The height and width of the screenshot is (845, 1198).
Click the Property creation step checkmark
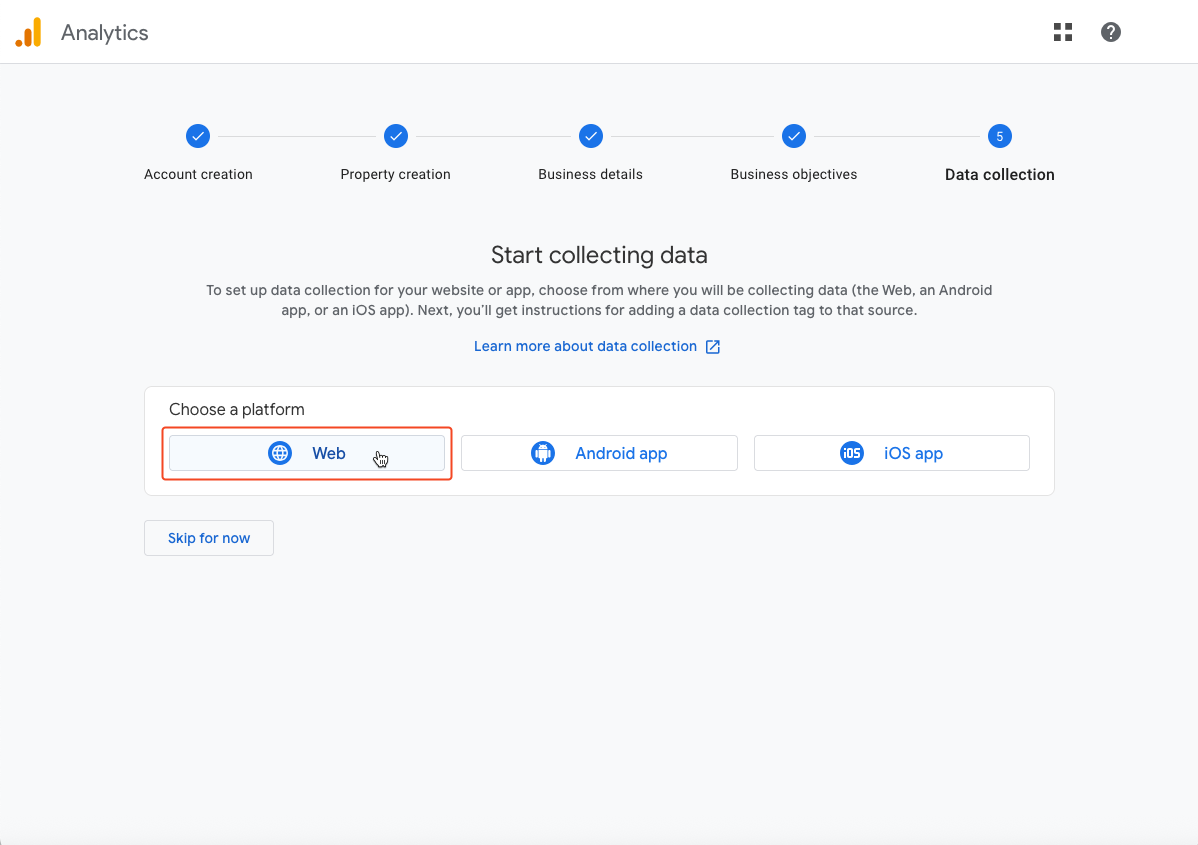tap(396, 136)
